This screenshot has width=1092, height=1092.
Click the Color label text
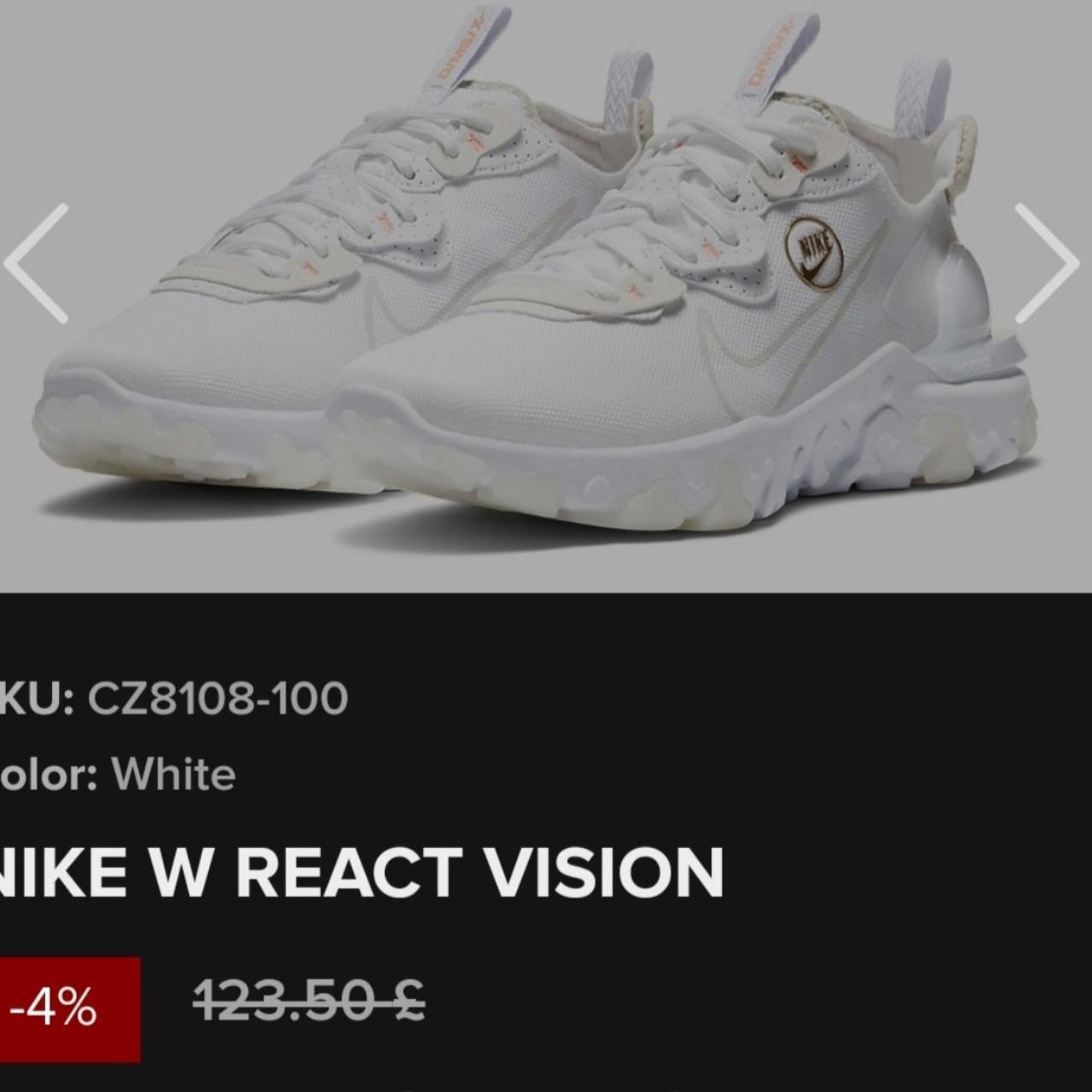(x=49, y=775)
